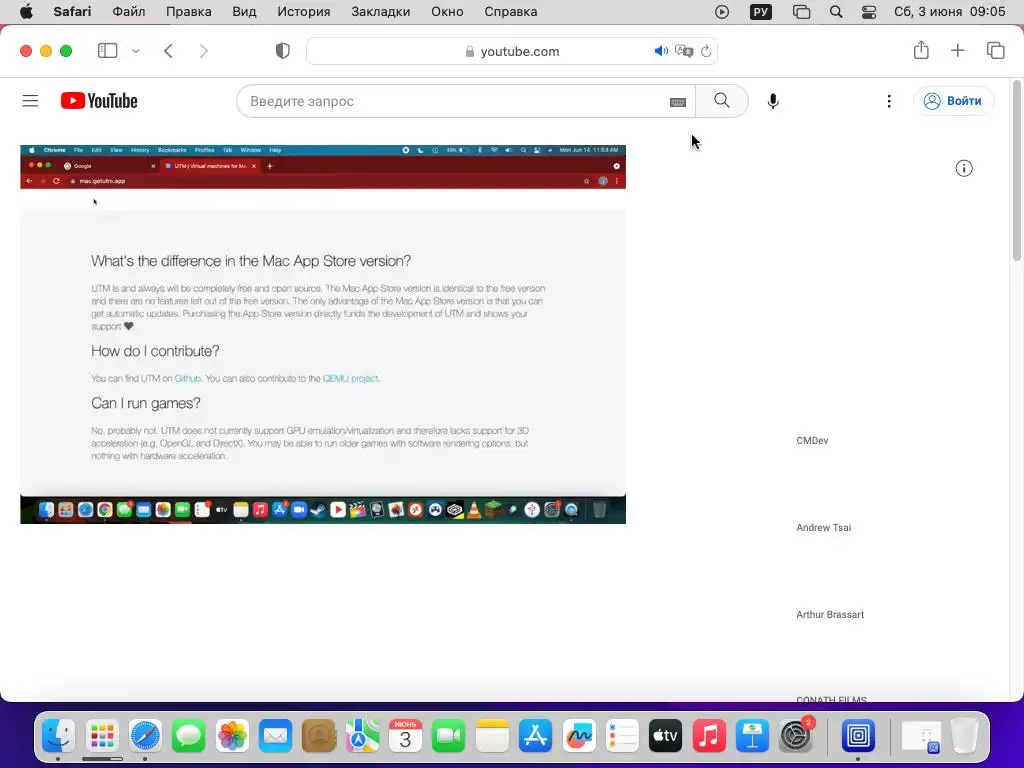This screenshot has width=1024, height=768.
Task: Open the Apple menu
Action: (26, 12)
